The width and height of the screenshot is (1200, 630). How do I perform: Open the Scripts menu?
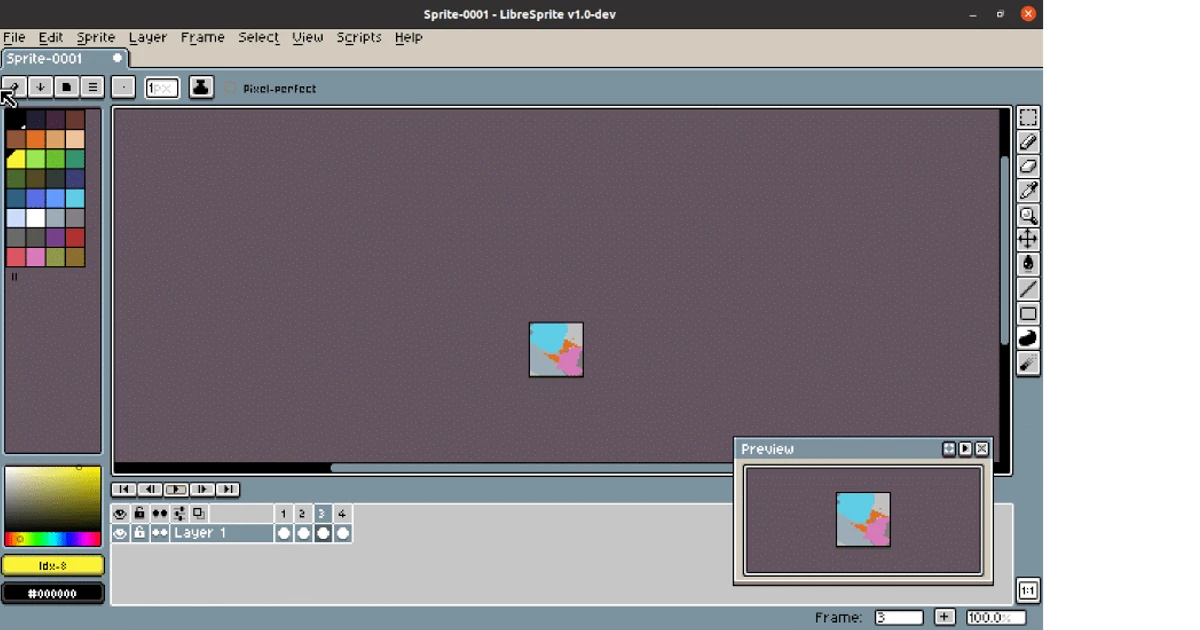tap(359, 37)
